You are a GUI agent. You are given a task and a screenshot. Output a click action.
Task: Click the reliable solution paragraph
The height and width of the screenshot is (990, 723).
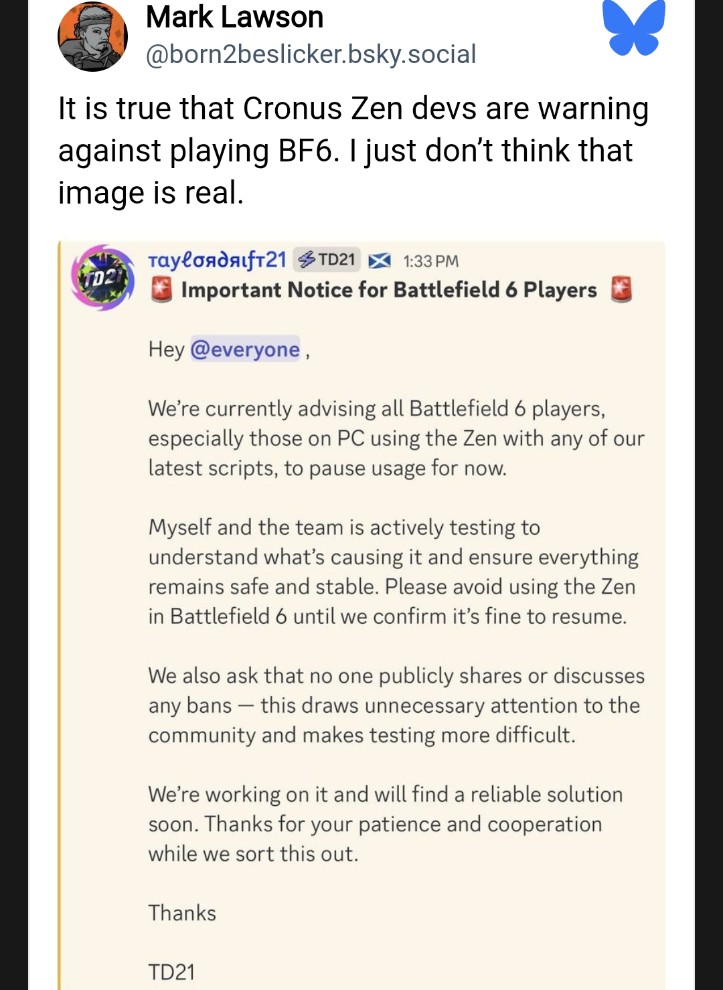(385, 824)
